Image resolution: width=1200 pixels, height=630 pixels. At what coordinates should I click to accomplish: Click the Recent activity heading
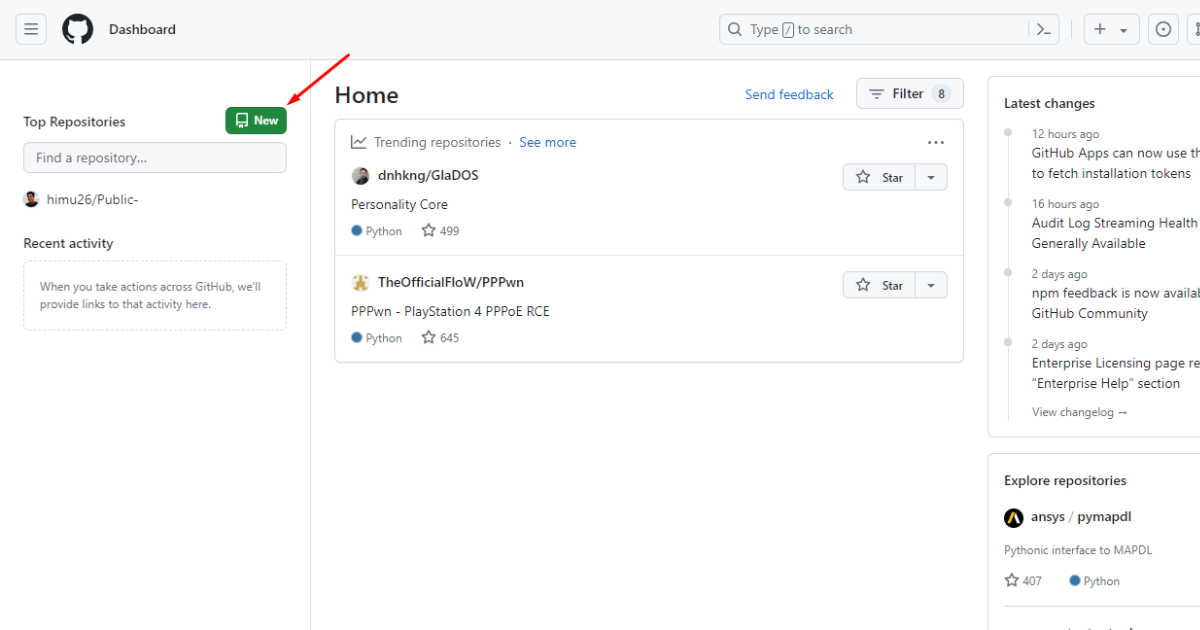pos(68,243)
